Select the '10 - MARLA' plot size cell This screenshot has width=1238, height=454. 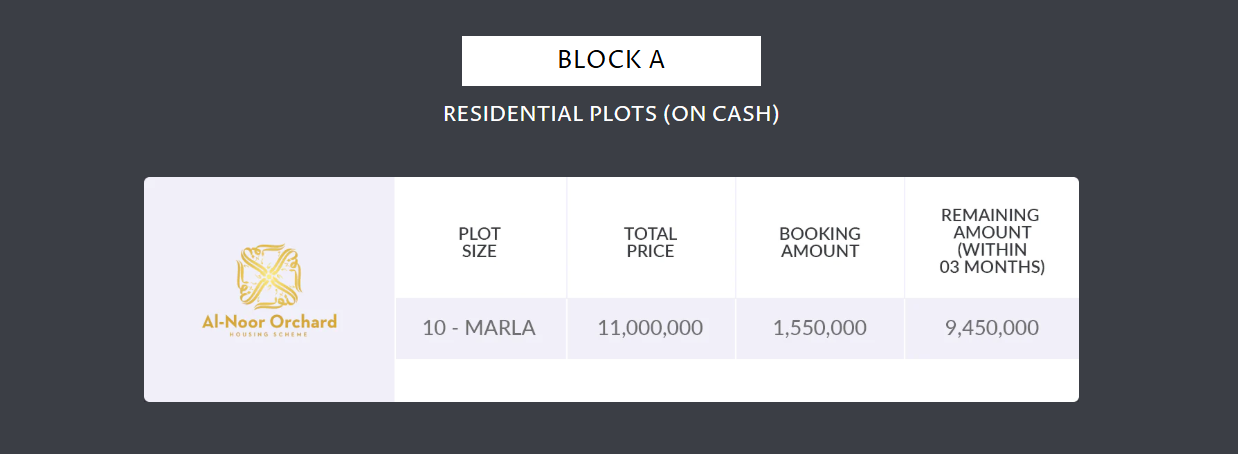(479, 328)
